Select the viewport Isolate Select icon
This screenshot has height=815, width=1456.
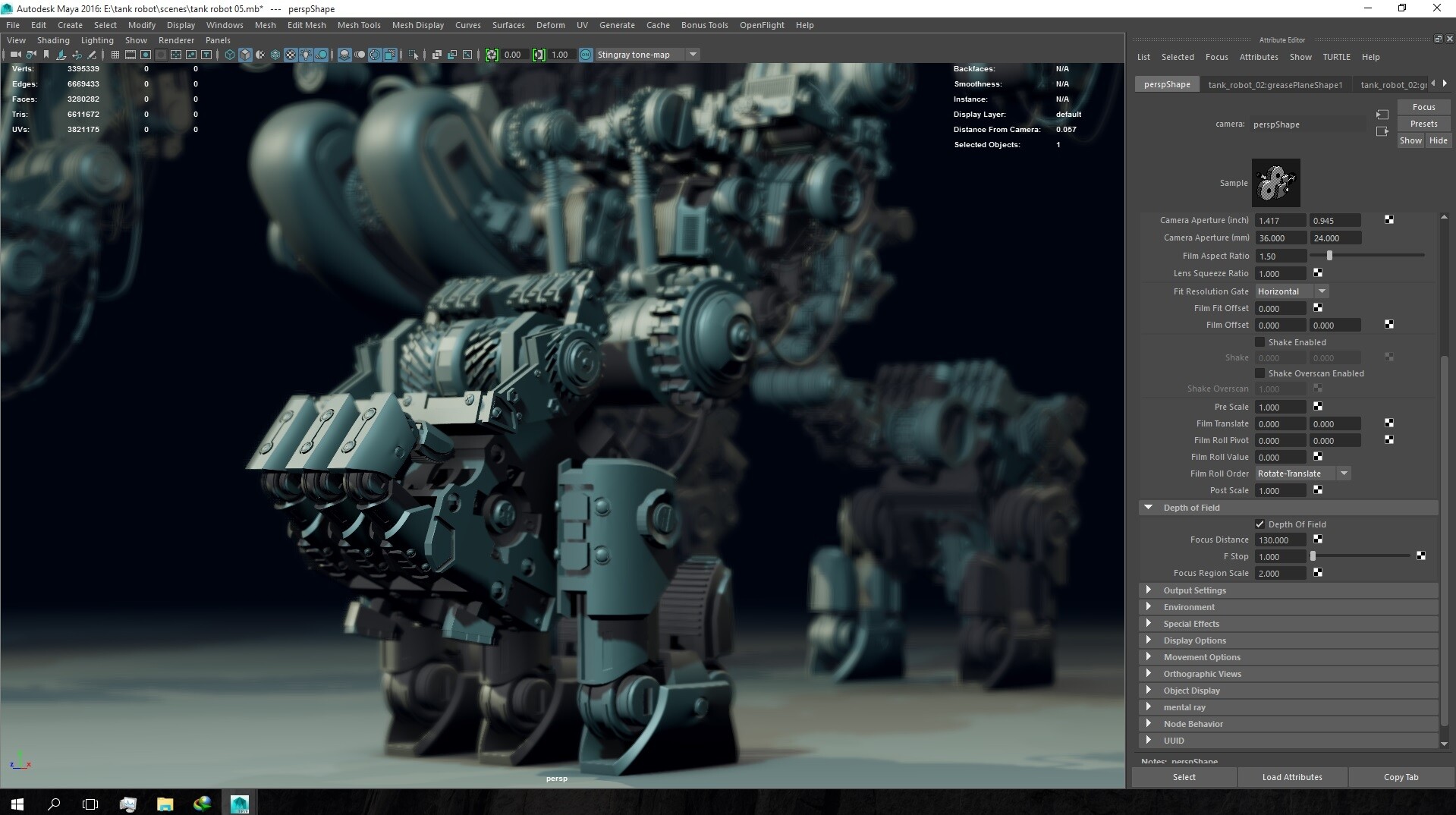pyautogui.click(x=414, y=54)
